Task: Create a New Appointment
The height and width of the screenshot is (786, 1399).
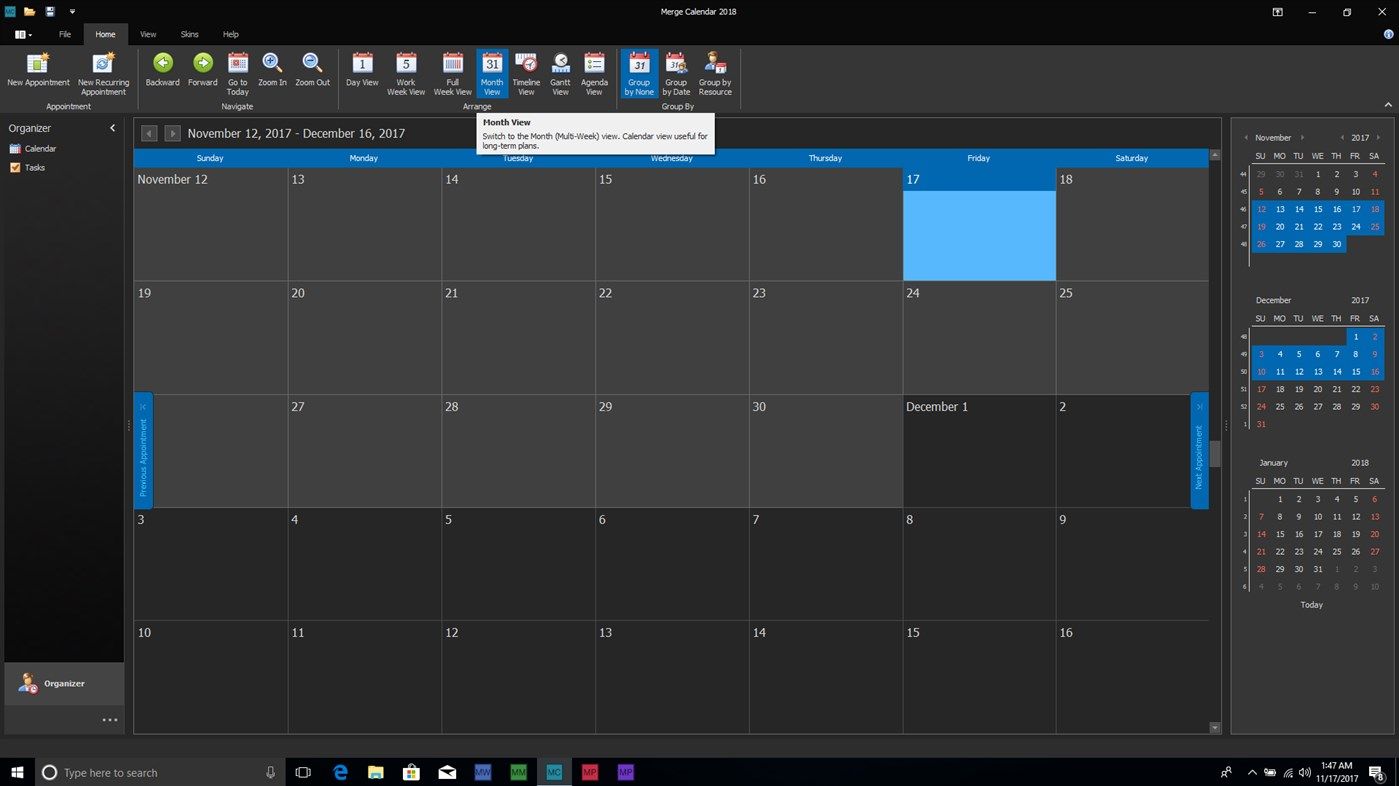Action: pyautogui.click(x=38, y=70)
